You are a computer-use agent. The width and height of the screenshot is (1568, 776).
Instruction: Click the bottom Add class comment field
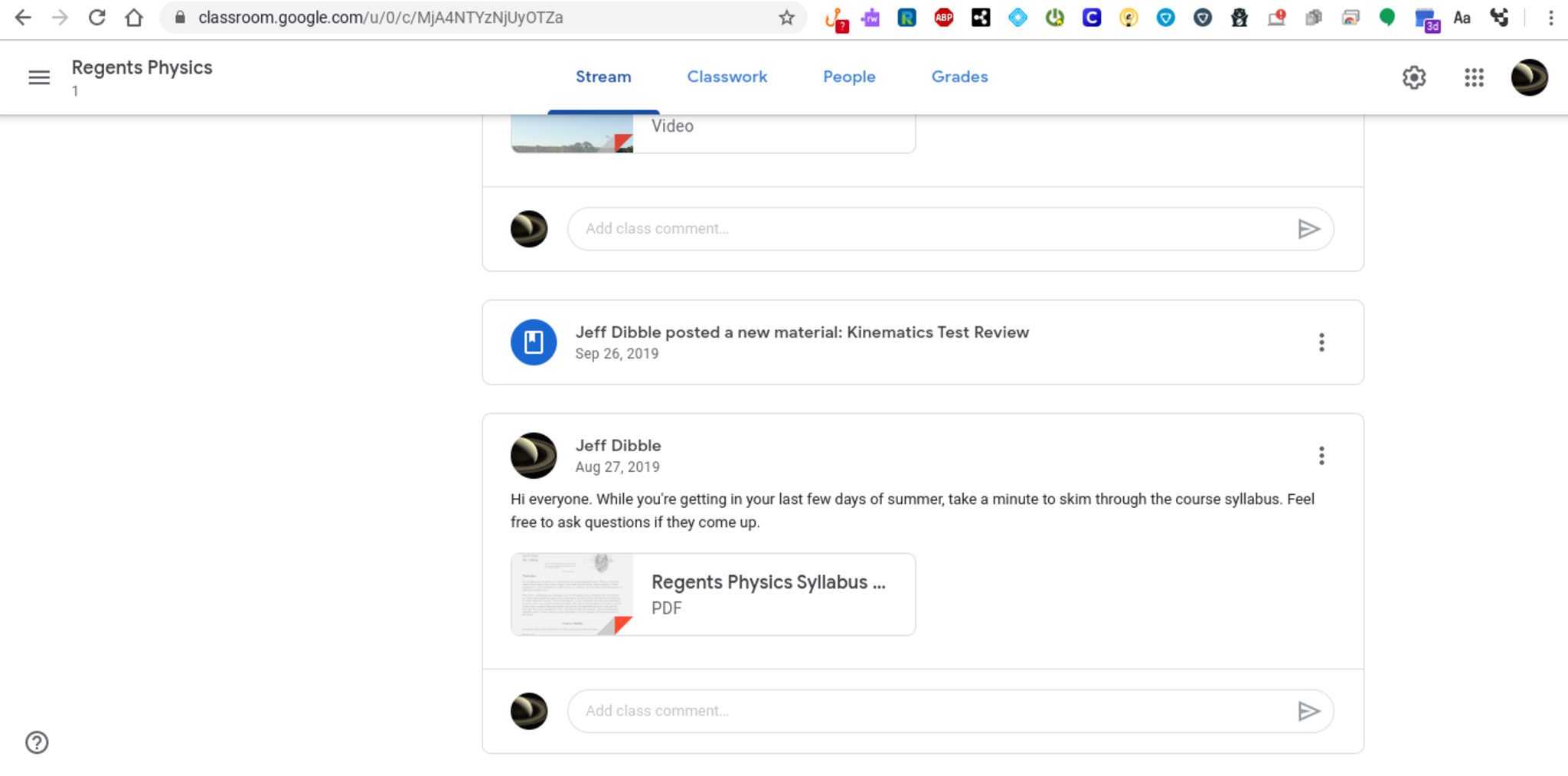click(926, 711)
